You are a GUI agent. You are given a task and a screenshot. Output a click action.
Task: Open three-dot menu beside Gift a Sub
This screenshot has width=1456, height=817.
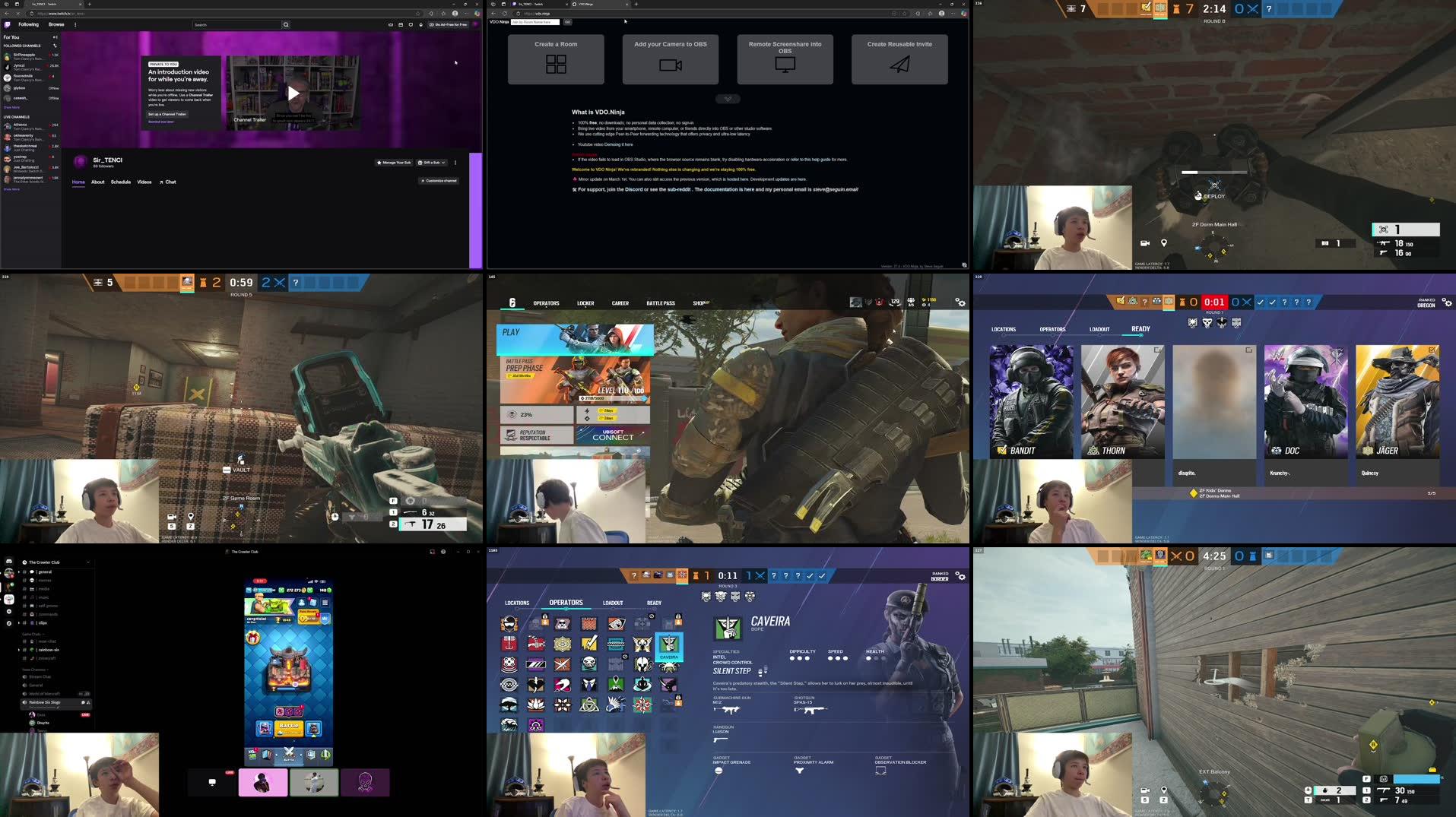pos(455,163)
